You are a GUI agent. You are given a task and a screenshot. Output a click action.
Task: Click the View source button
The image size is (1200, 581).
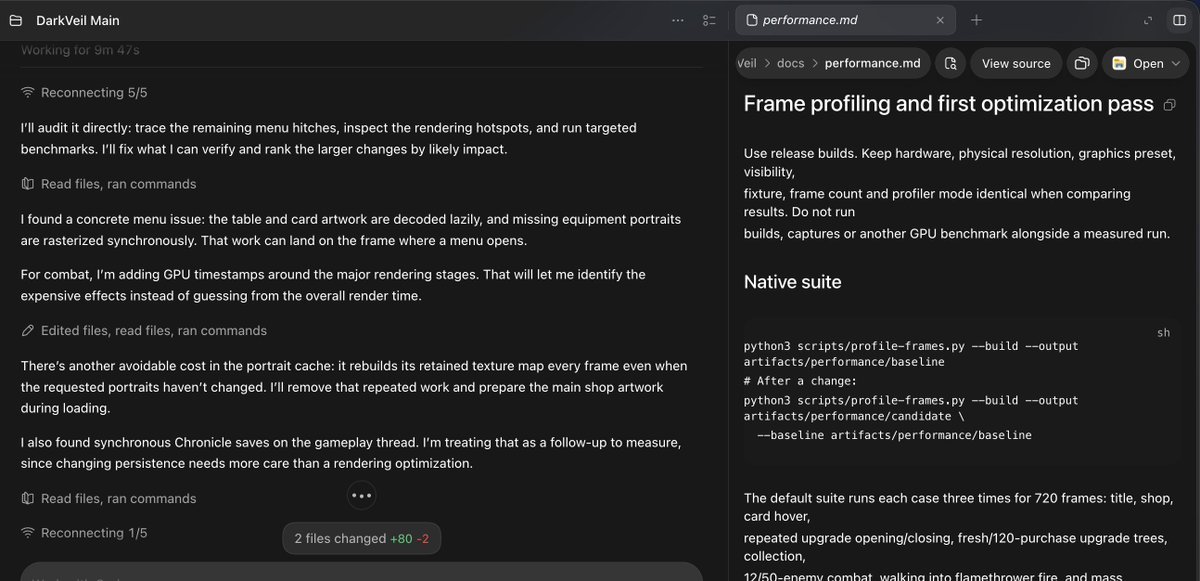[1016, 63]
